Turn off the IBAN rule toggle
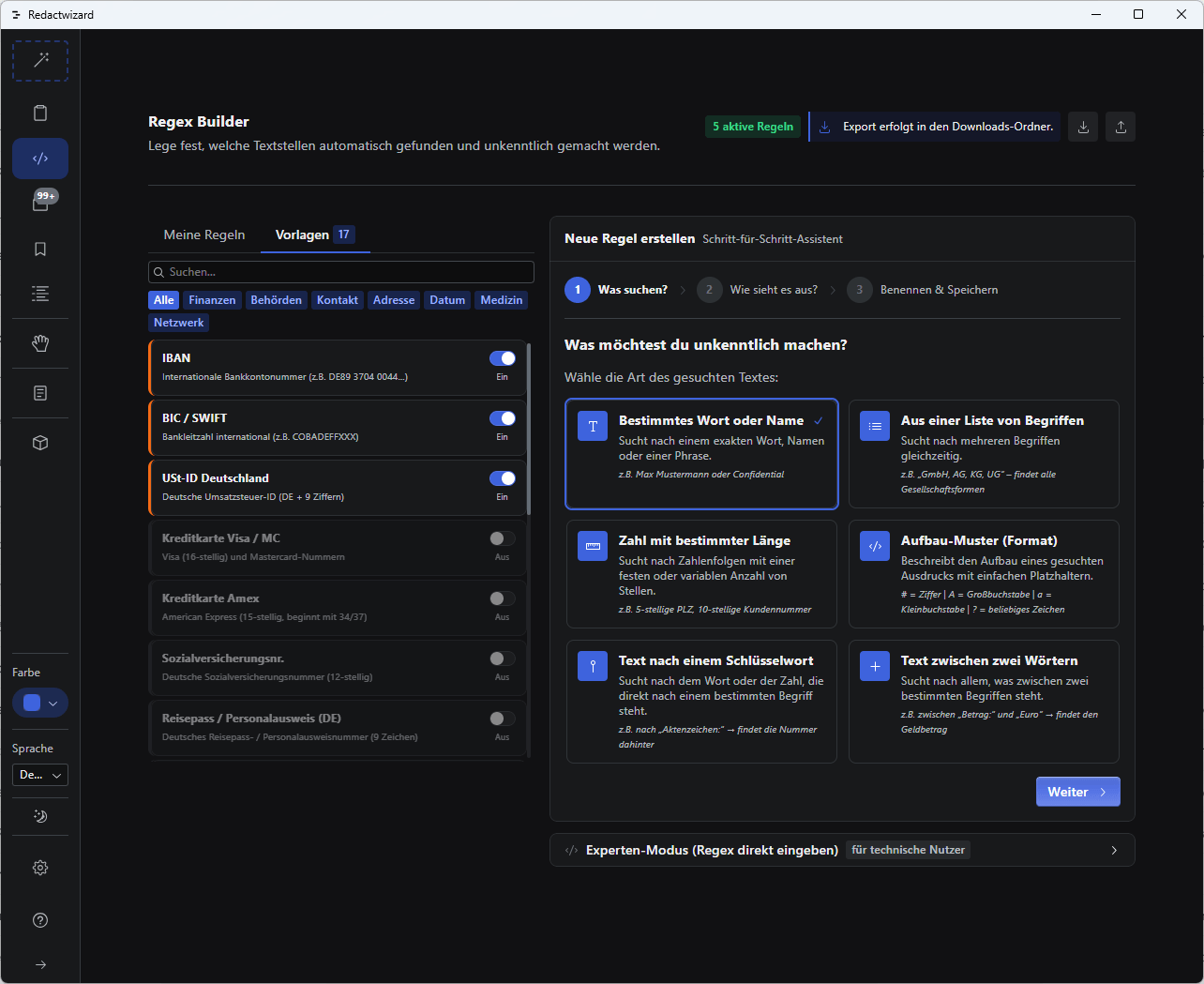This screenshot has width=1204, height=984. click(503, 358)
